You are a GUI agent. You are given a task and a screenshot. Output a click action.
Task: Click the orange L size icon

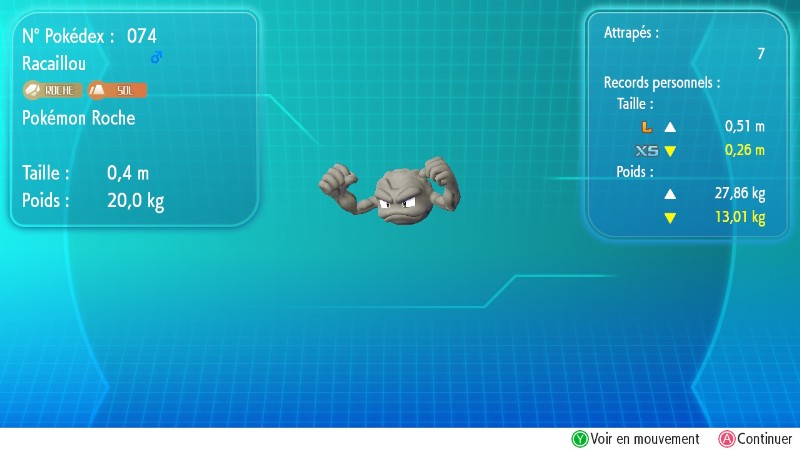pos(645,127)
